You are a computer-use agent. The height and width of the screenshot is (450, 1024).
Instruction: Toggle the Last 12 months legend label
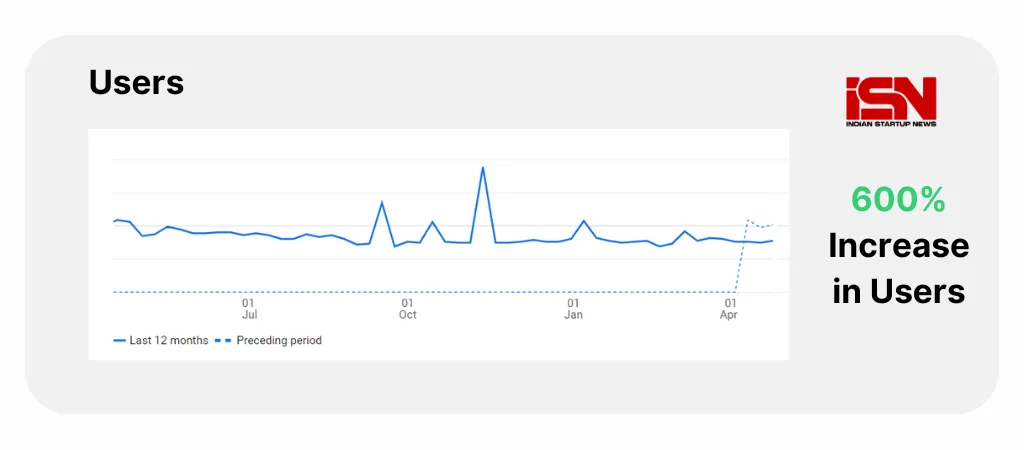tap(169, 340)
